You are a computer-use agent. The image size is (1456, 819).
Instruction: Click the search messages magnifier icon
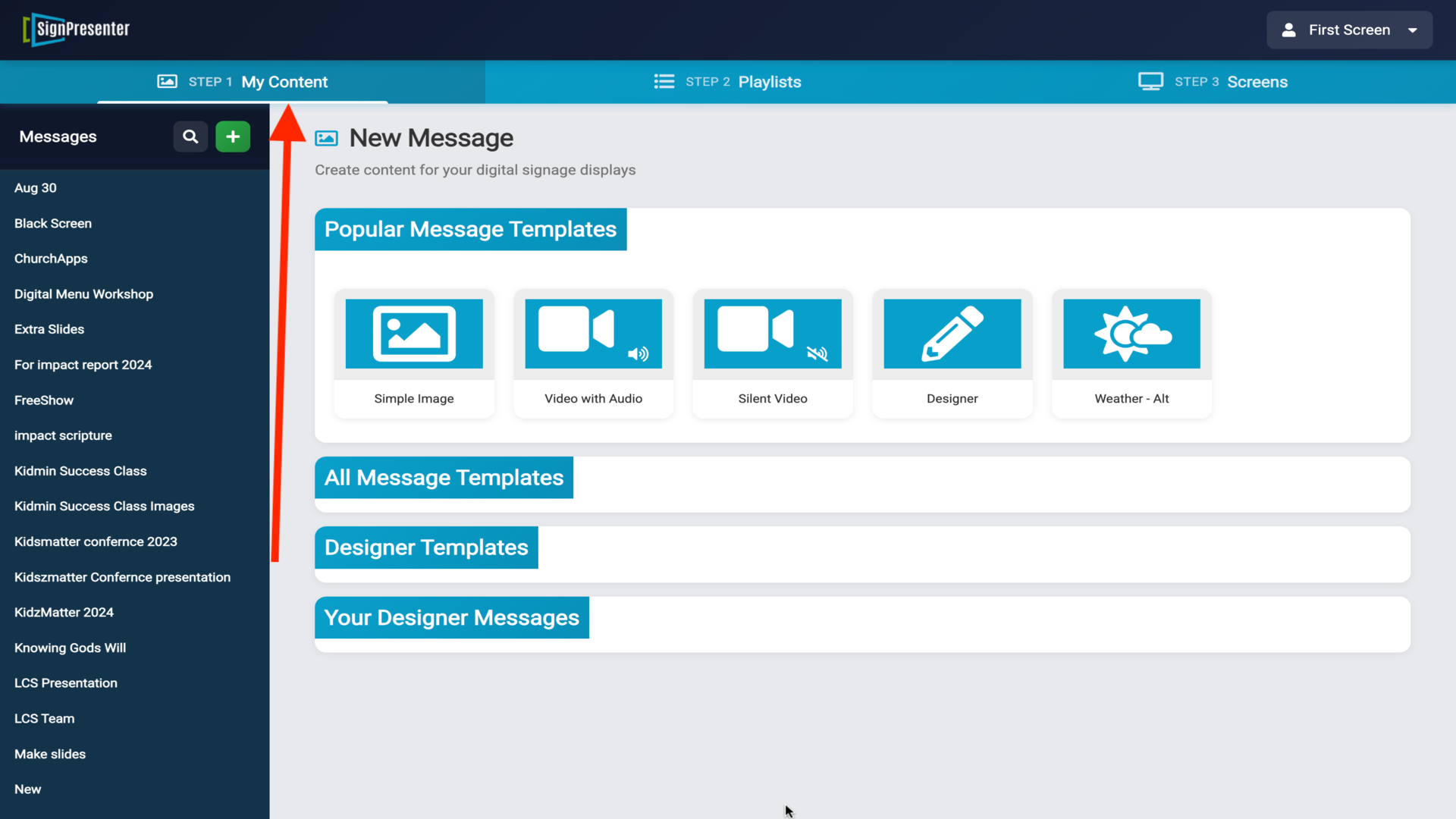[x=190, y=136]
